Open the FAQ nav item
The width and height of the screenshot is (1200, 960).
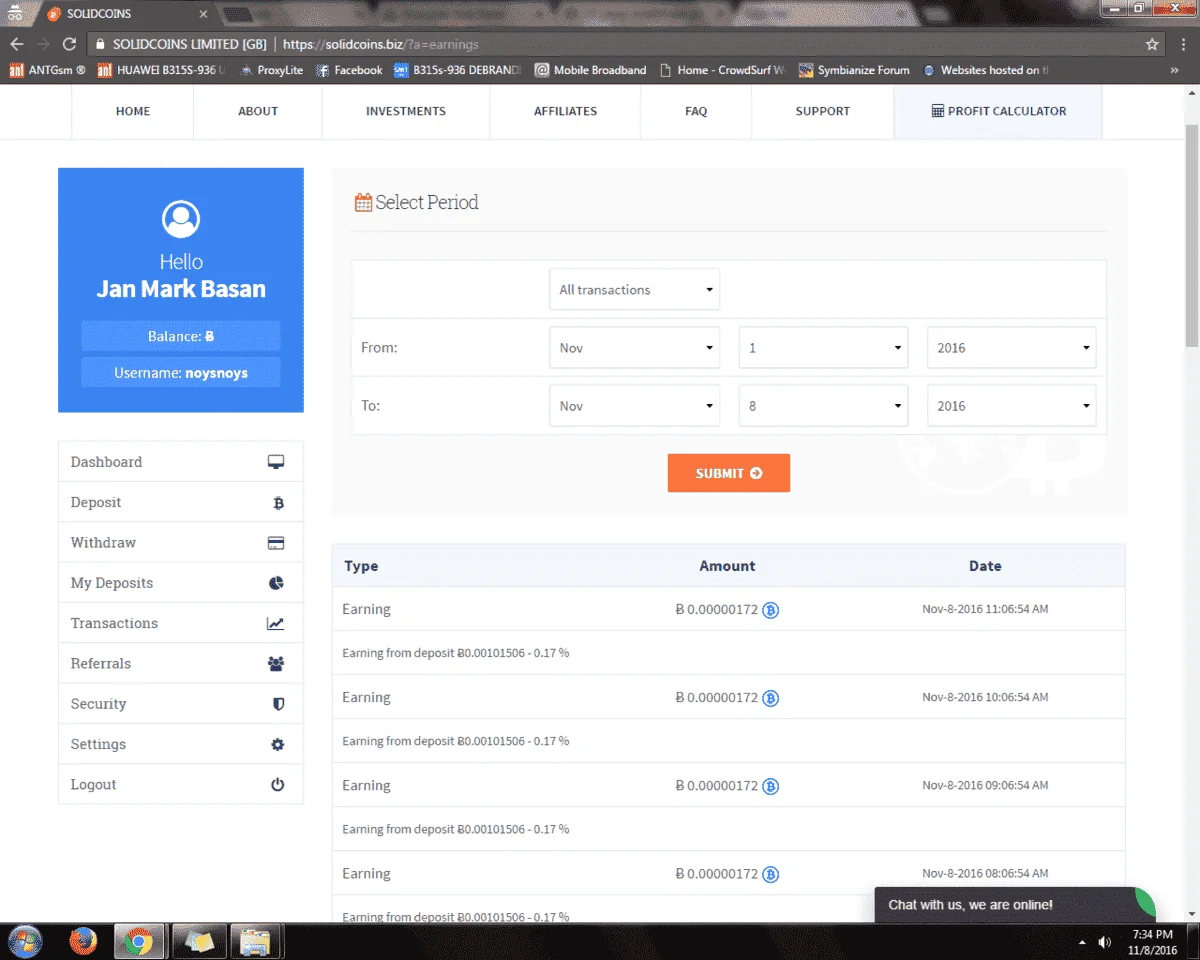pyautogui.click(x=696, y=111)
